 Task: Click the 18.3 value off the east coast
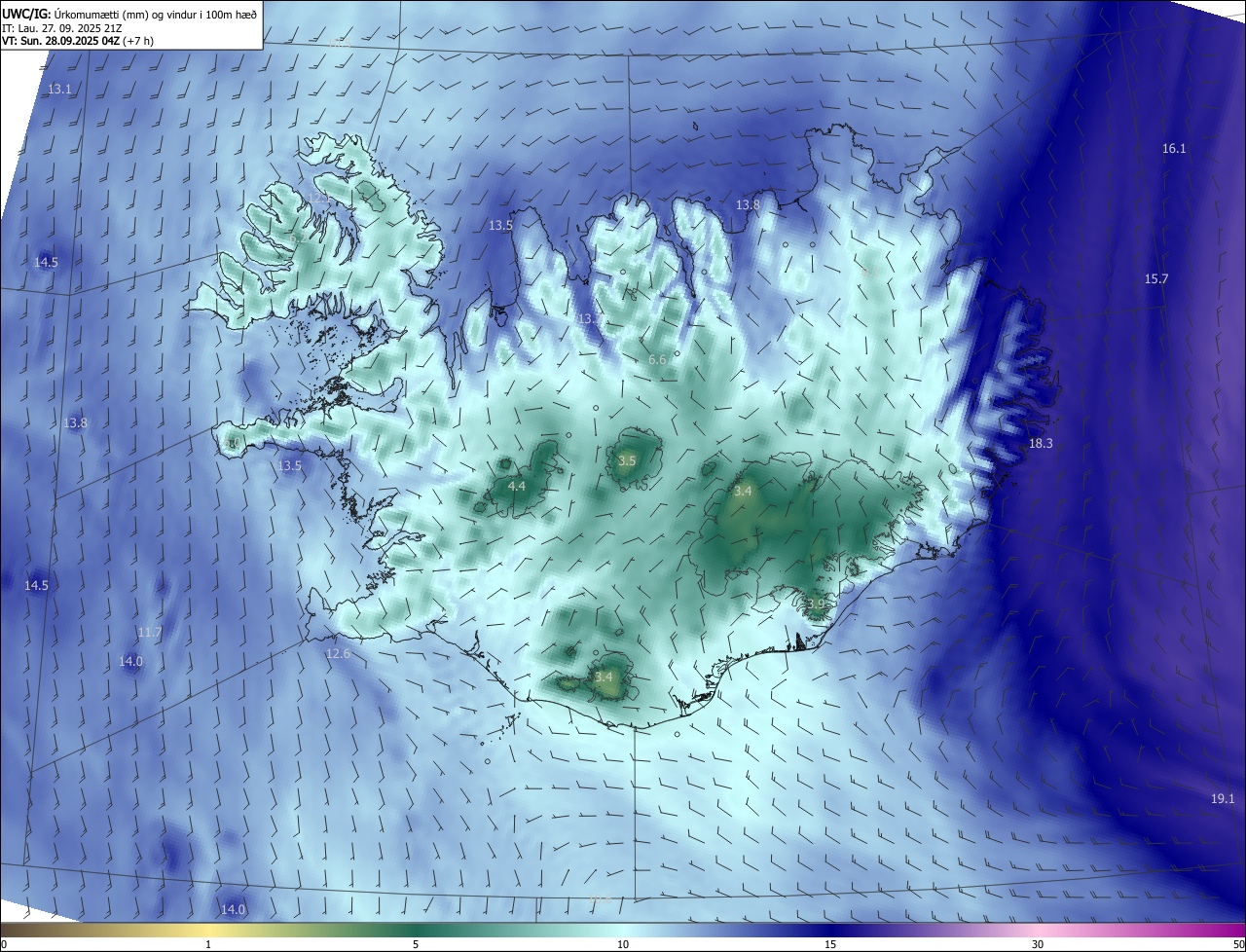point(1041,444)
